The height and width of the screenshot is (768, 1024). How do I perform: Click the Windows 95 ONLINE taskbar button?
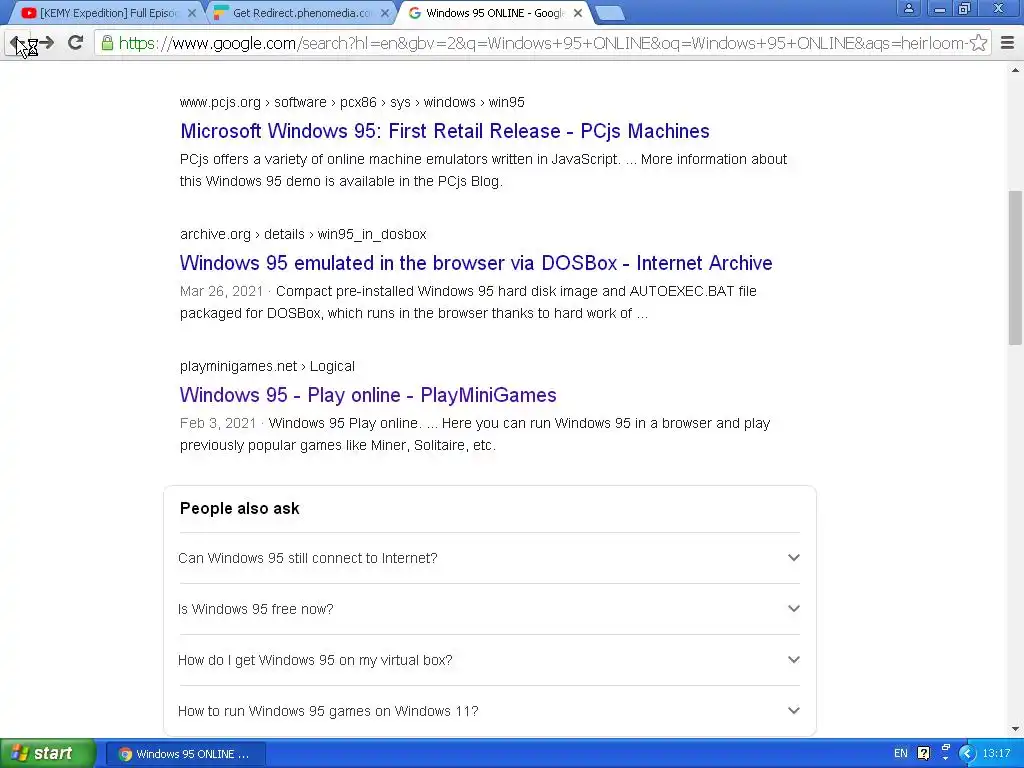(x=185, y=754)
